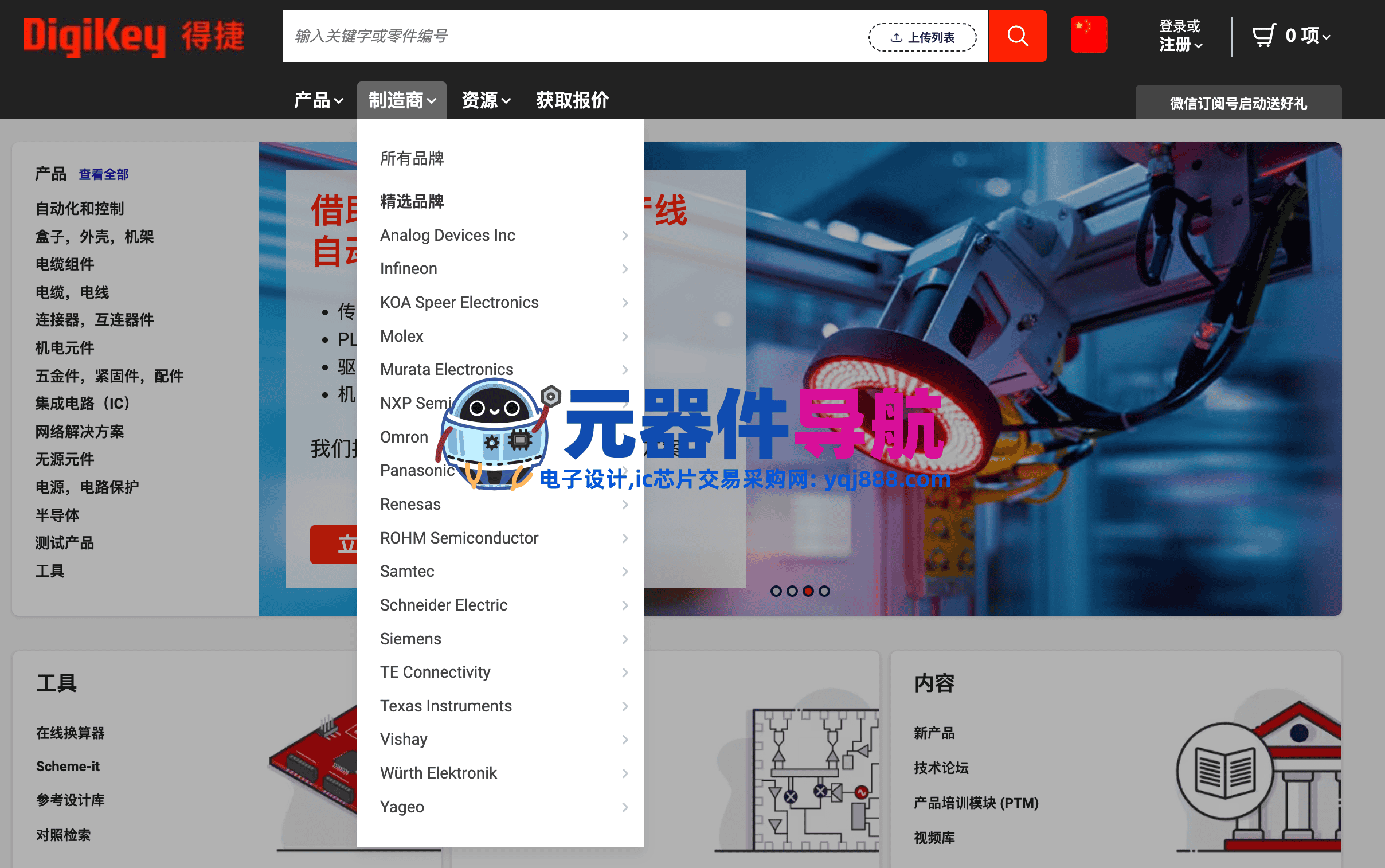Click the 获取报价 link
The width and height of the screenshot is (1385, 868).
572,100
